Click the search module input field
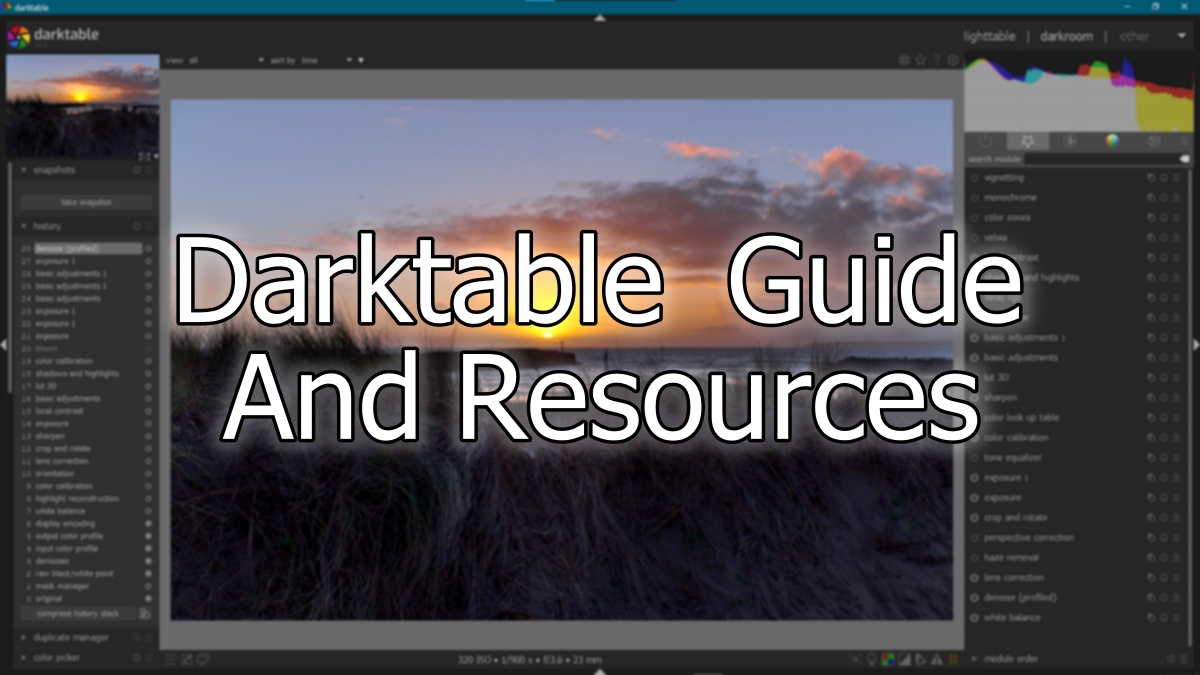 pyautogui.click(x=1098, y=159)
